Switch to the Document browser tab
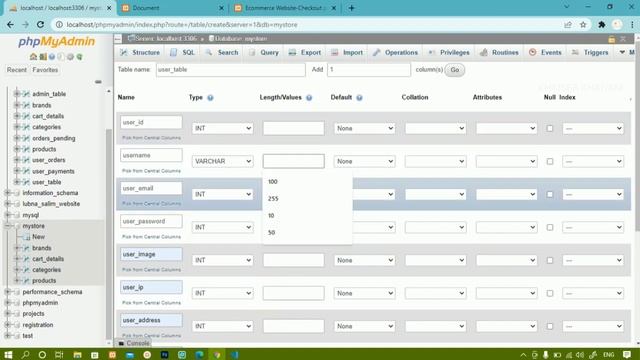640x360 pixels. tap(173, 8)
